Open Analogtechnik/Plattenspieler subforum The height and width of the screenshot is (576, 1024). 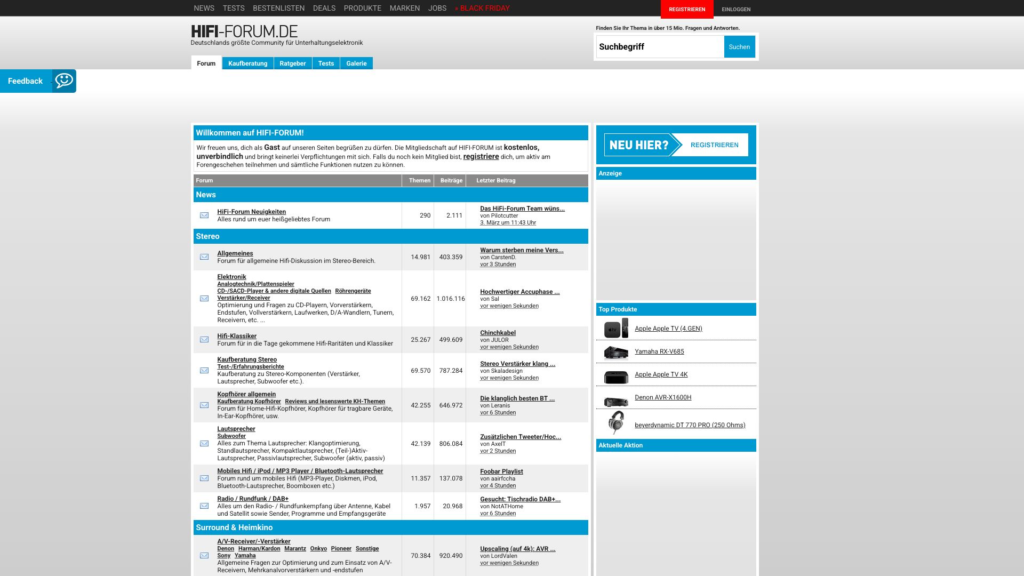255,284
